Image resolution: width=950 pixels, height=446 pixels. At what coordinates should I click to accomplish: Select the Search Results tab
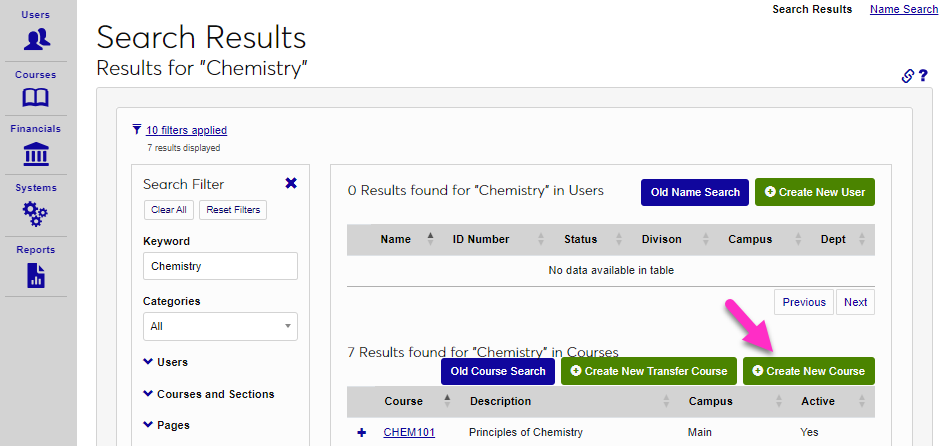(x=812, y=9)
